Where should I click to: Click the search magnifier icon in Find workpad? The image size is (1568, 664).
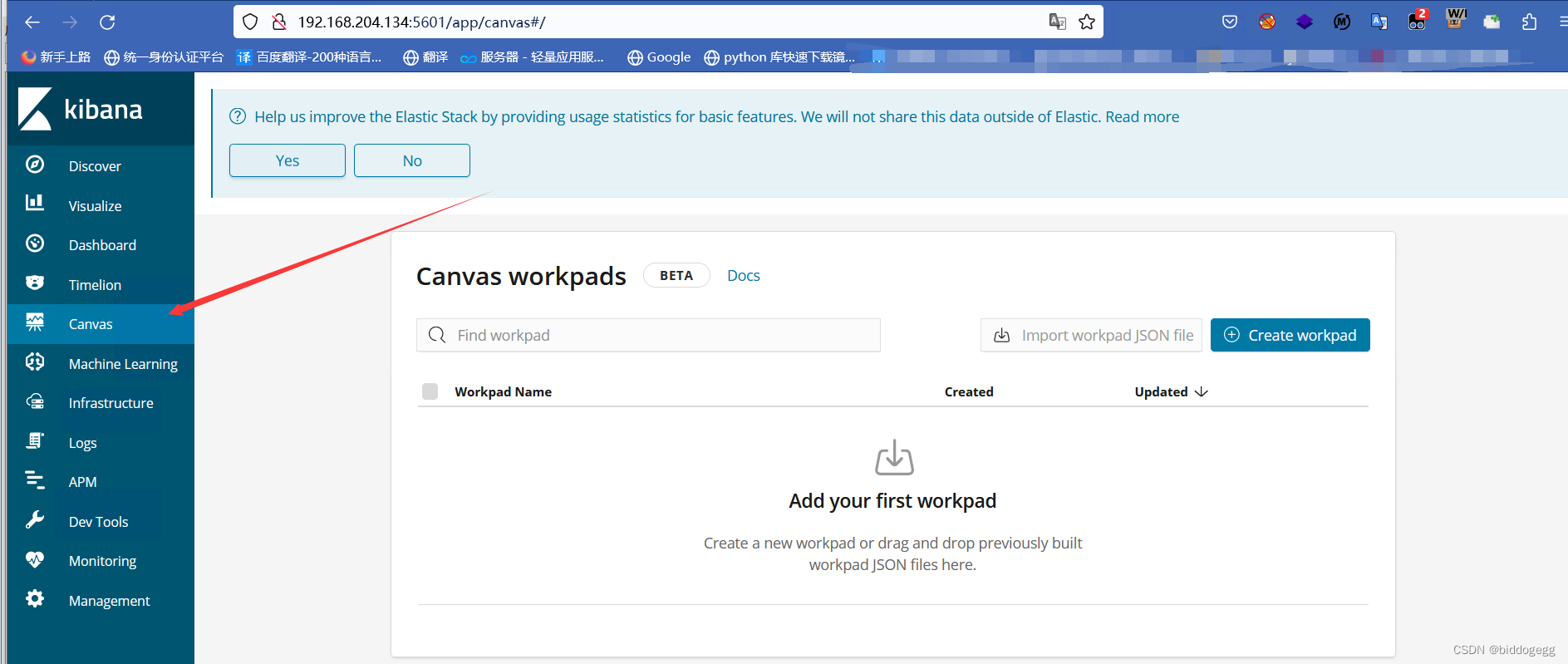pos(437,335)
